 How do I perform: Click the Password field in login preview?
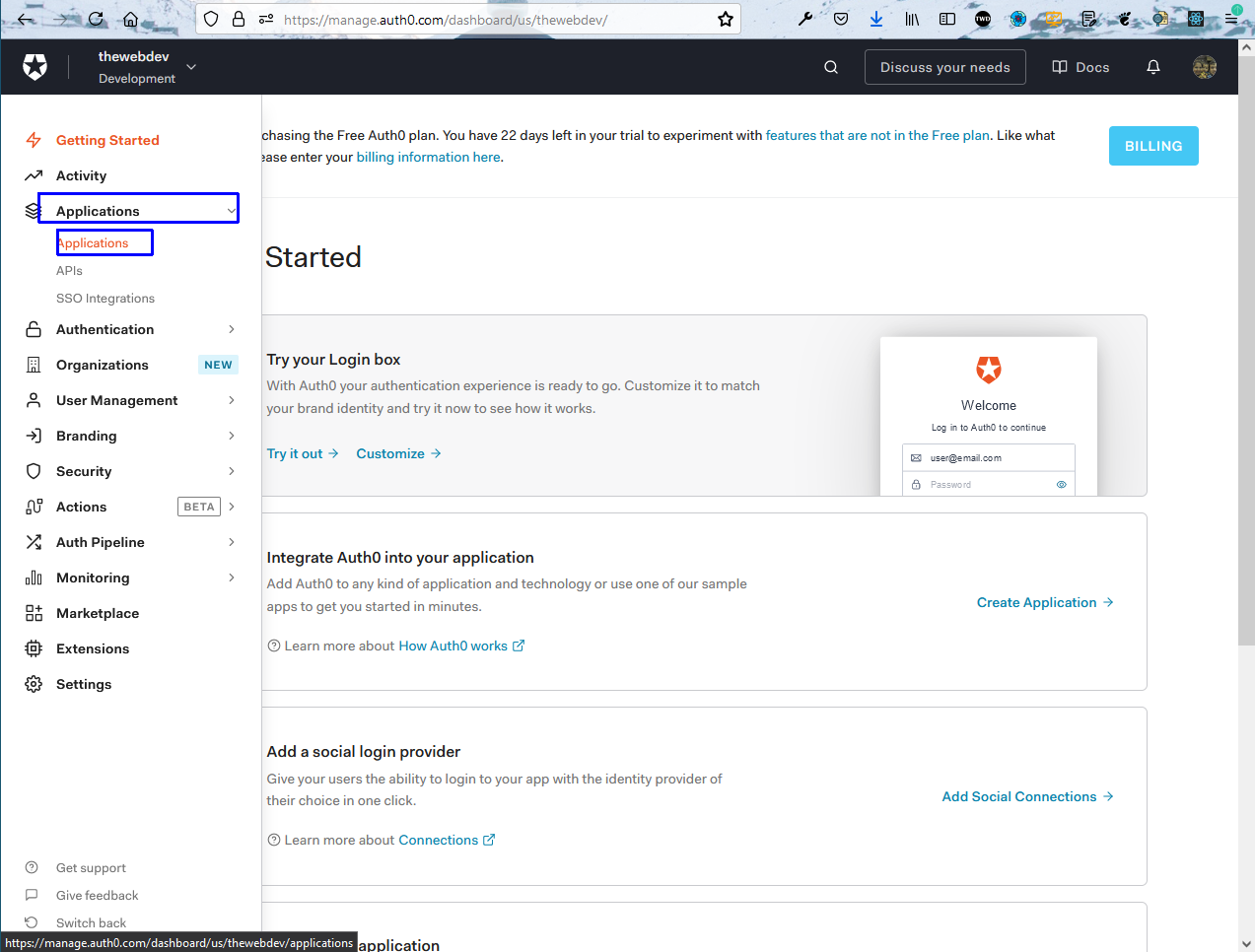(x=989, y=484)
